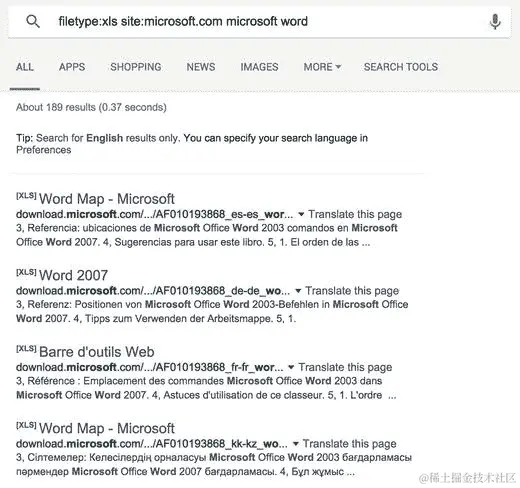
Task: Click the [XLS] tag on Barre d'outils result
Action: 26,349
